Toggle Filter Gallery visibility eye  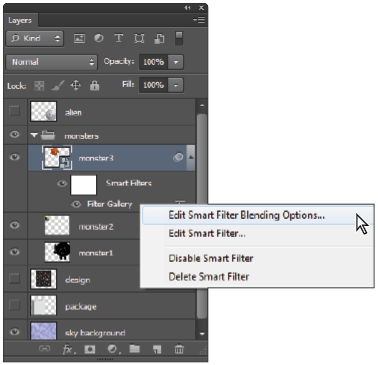tap(76, 204)
